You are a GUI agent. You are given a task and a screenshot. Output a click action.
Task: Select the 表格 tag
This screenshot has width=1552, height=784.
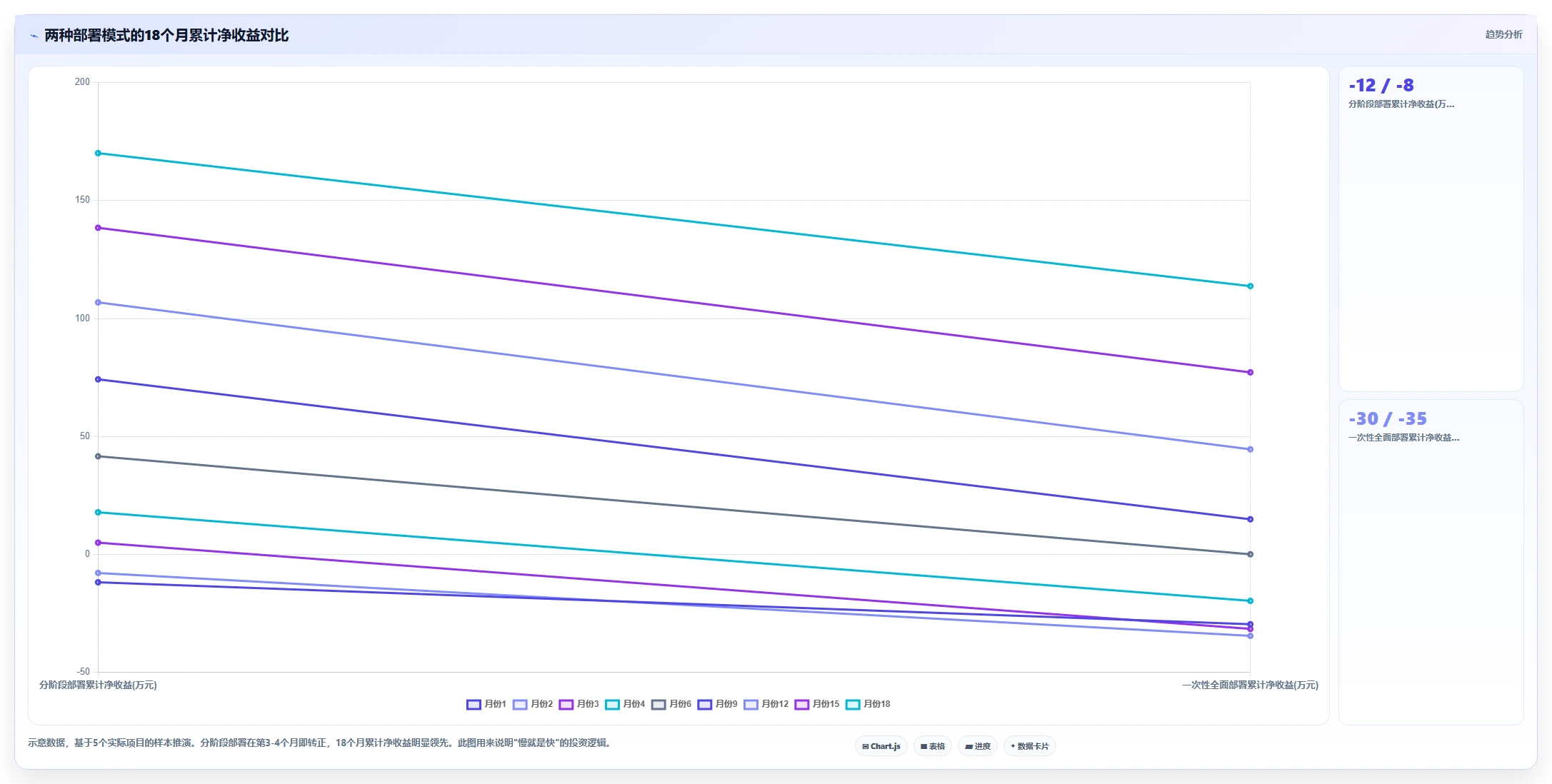tap(933, 746)
